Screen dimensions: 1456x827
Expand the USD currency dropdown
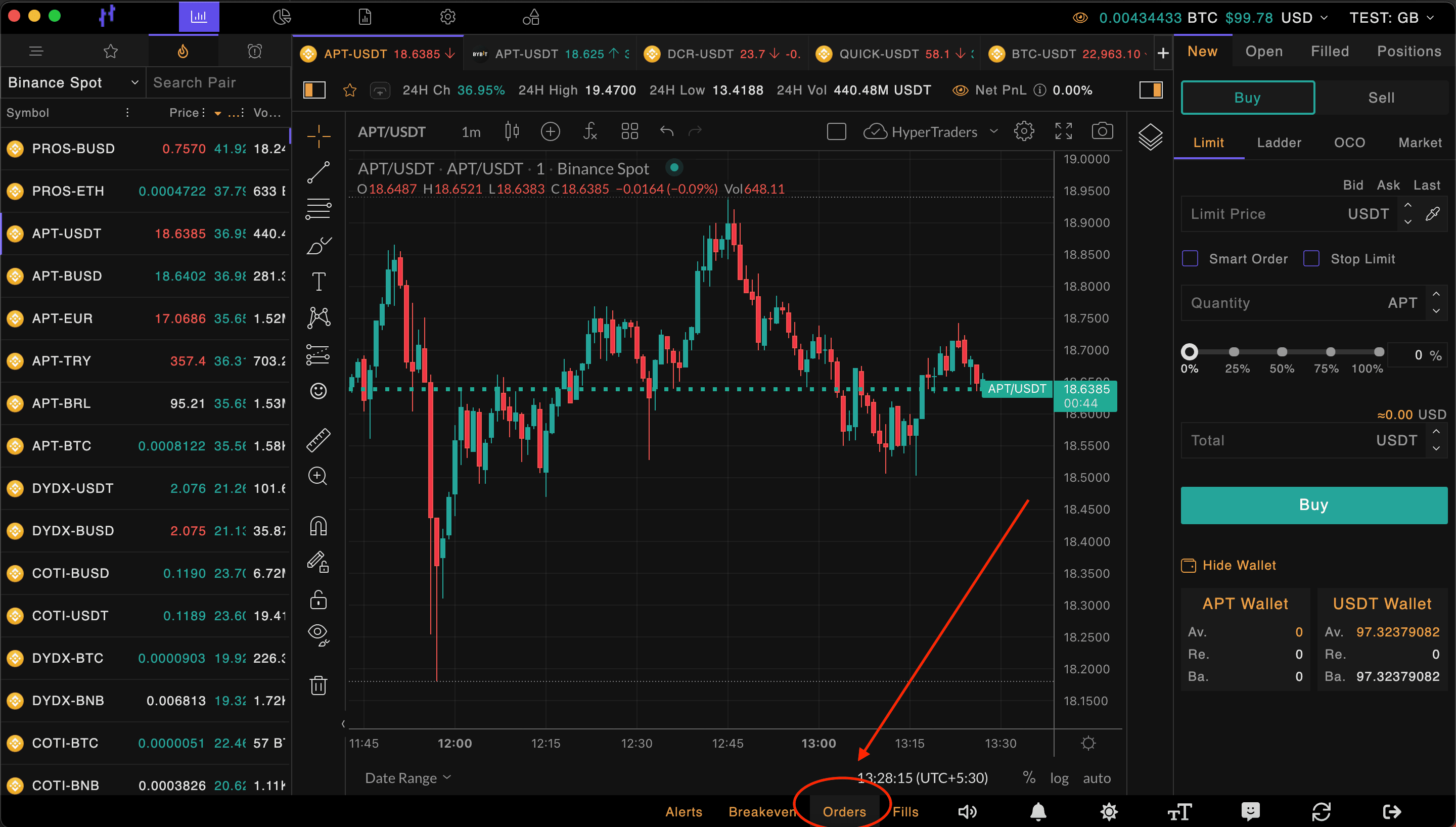1304,18
